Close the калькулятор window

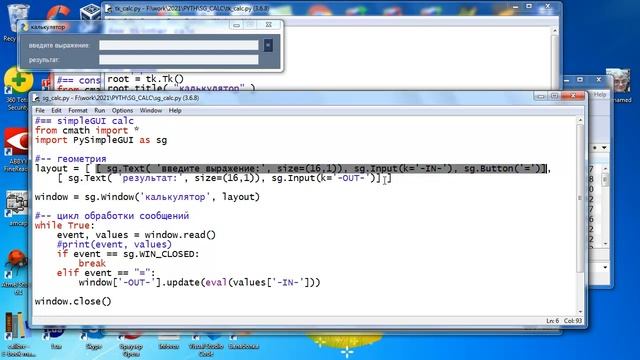(x=269, y=25)
